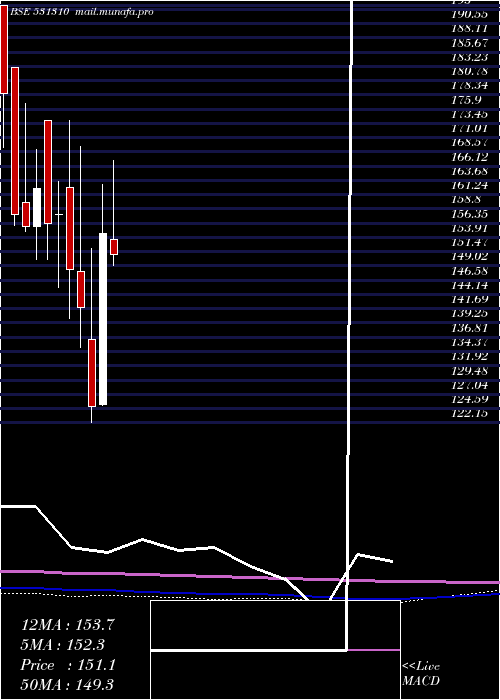Click the '5MA : 152.3' readout
The width and height of the screenshot is (500, 700).
click(63, 645)
